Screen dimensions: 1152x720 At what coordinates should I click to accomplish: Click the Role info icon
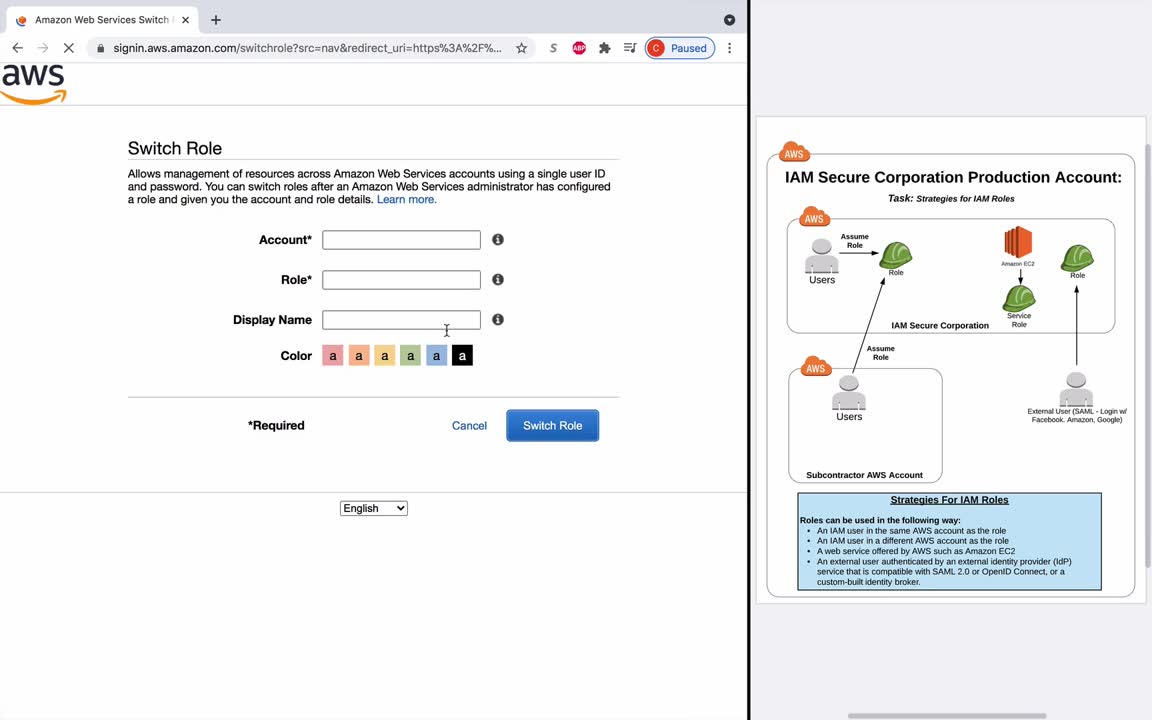click(x=498, y=279)
